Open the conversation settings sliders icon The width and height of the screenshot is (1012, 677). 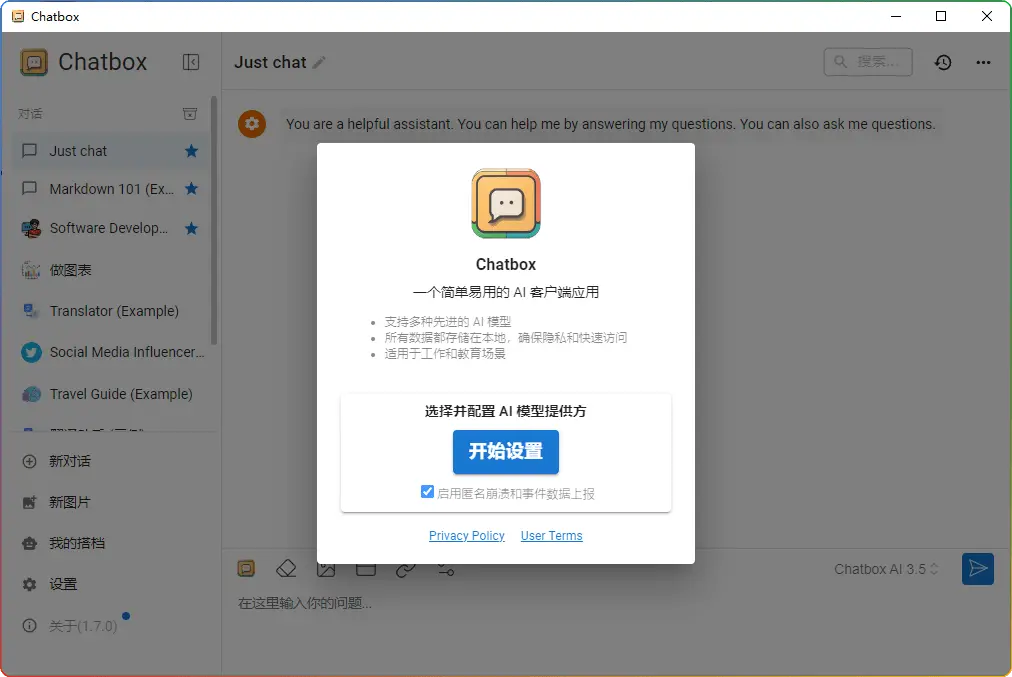tap(445, 569)
